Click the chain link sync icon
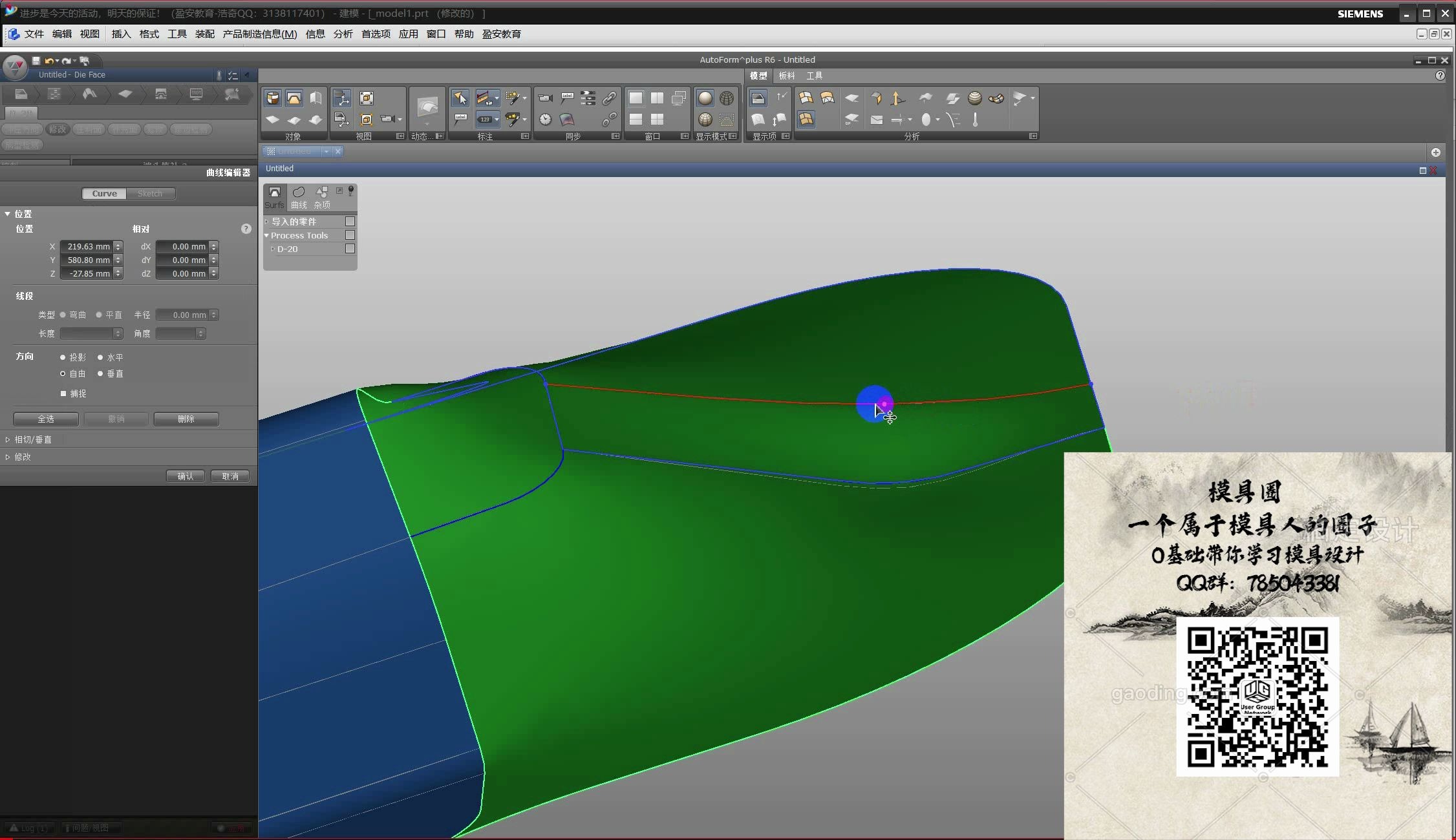1456x840 pixels. click(609, 98)
